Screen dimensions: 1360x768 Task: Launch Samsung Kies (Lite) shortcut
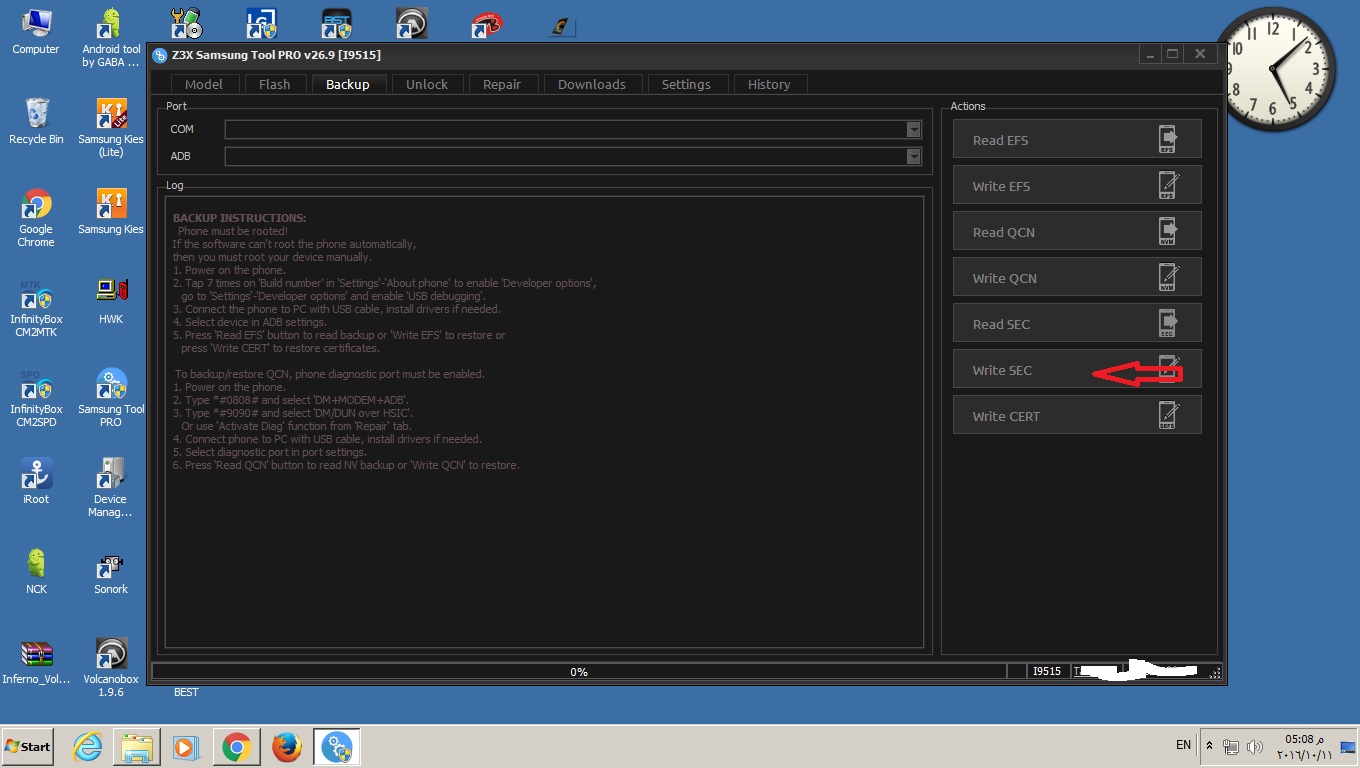tap(111, 128)
